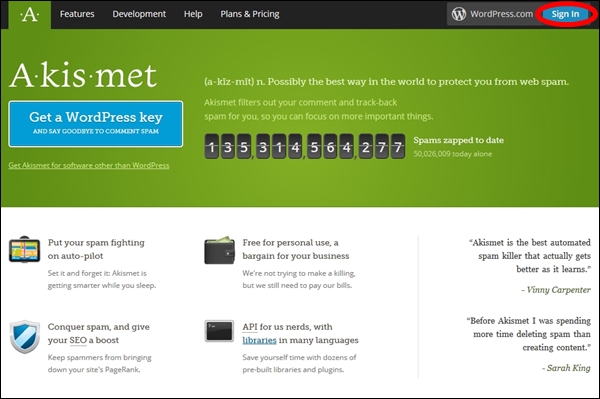Click 'Akismet filters out your comment' text
This screenshot has width=600, height=399.
point(319,109)
